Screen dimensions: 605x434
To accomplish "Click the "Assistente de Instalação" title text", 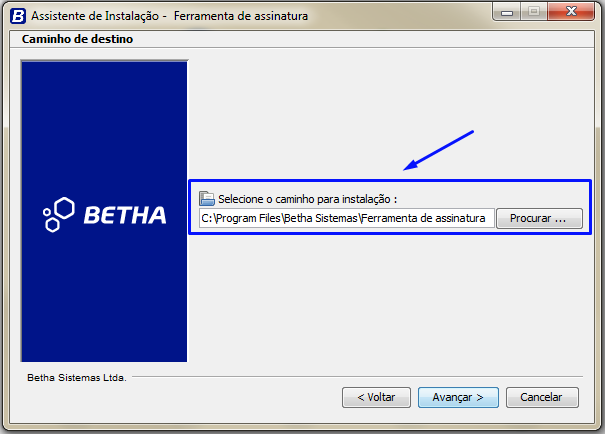I will 95,16.
